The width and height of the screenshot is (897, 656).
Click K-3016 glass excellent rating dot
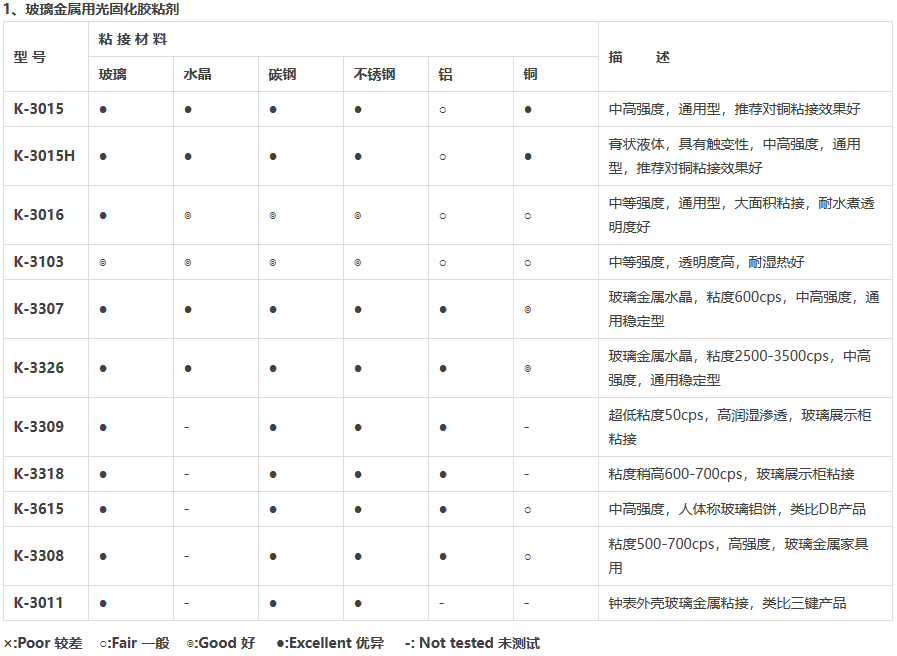pyautogui.click(x=103, y=216)
